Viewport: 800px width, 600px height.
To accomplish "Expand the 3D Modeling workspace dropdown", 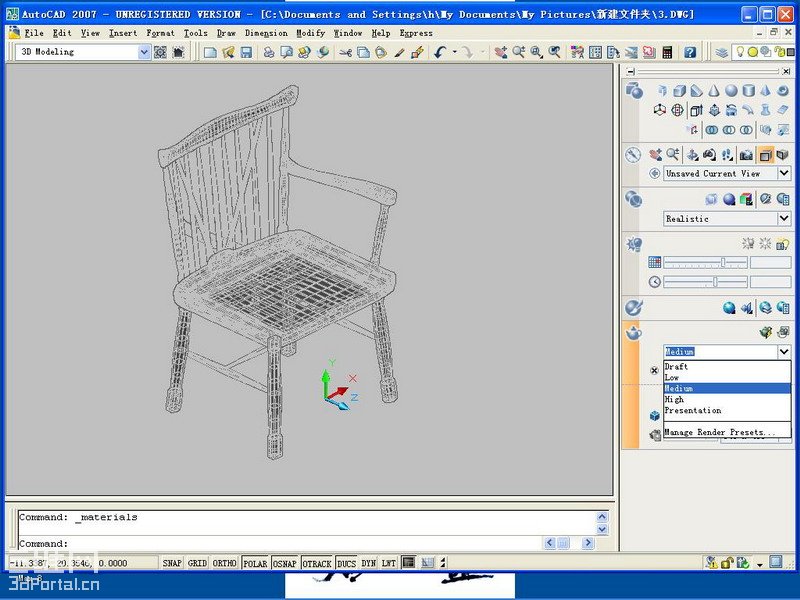I will 144,52.
